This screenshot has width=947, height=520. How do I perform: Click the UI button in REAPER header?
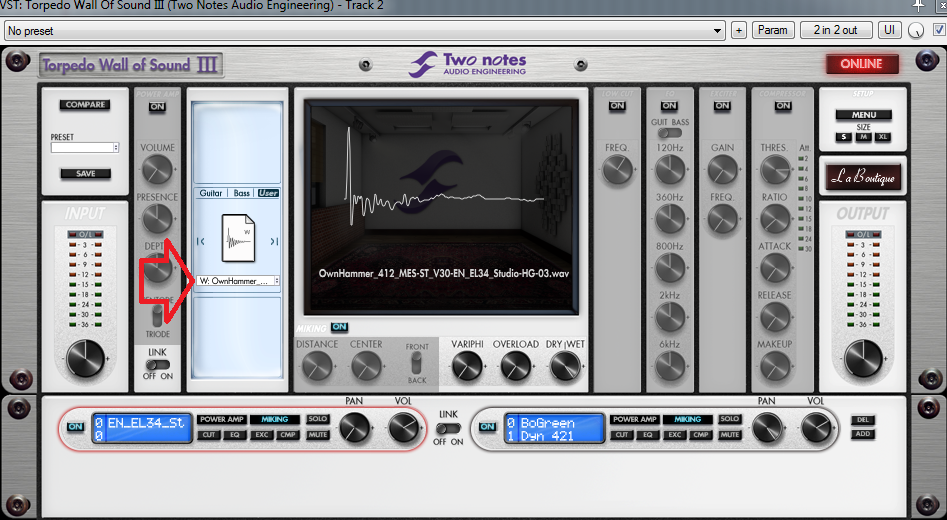click(x=890, y=30)
